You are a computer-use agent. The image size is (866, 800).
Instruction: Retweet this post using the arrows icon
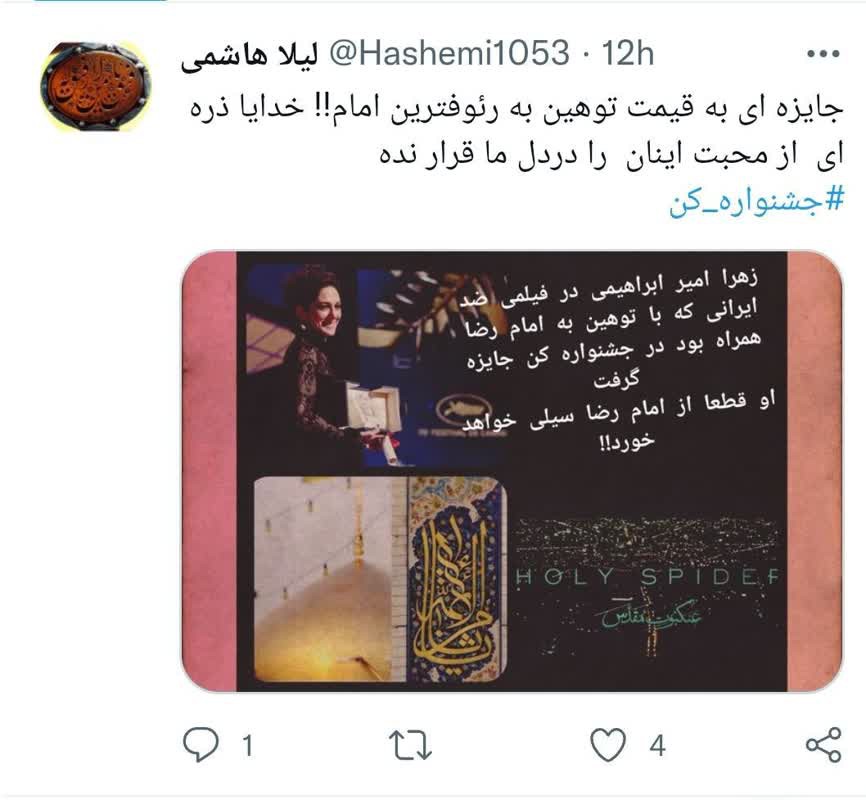click(410, 745)
